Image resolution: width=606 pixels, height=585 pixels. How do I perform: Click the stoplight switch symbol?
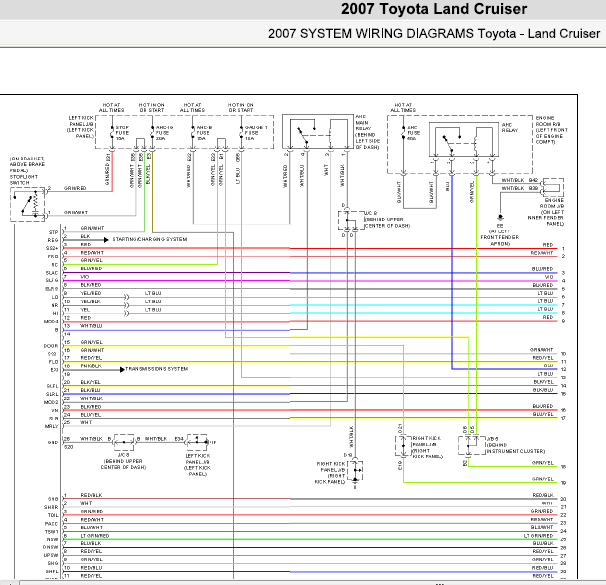[x=27, y=204]
